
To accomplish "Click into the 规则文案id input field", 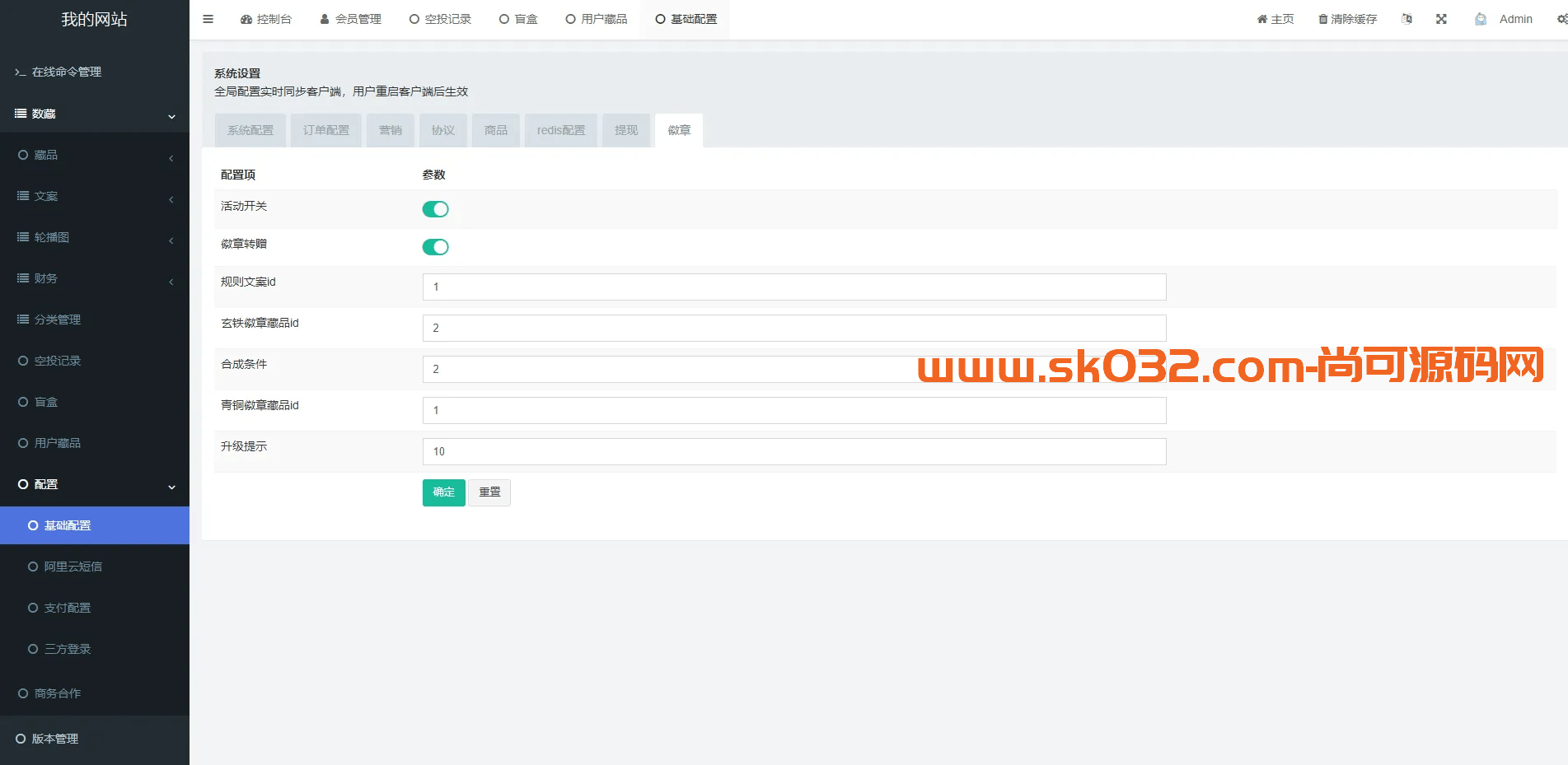I will click(x=794, y=287).
